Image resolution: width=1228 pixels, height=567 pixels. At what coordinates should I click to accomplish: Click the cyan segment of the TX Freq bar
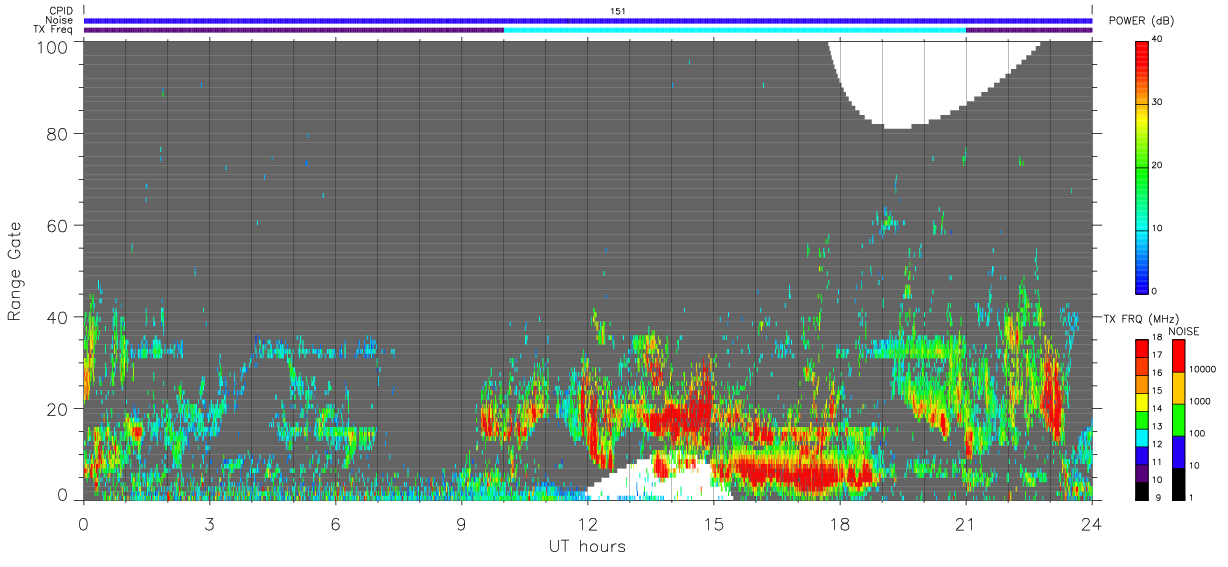735,30
